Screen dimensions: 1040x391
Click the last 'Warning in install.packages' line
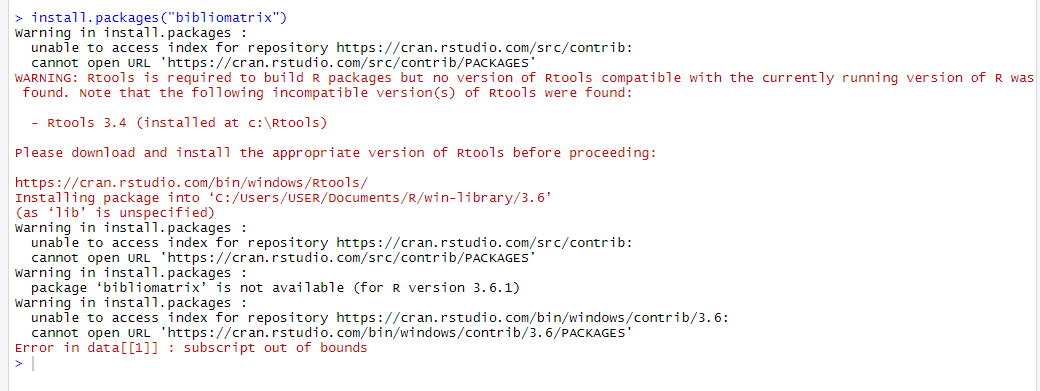131,303
